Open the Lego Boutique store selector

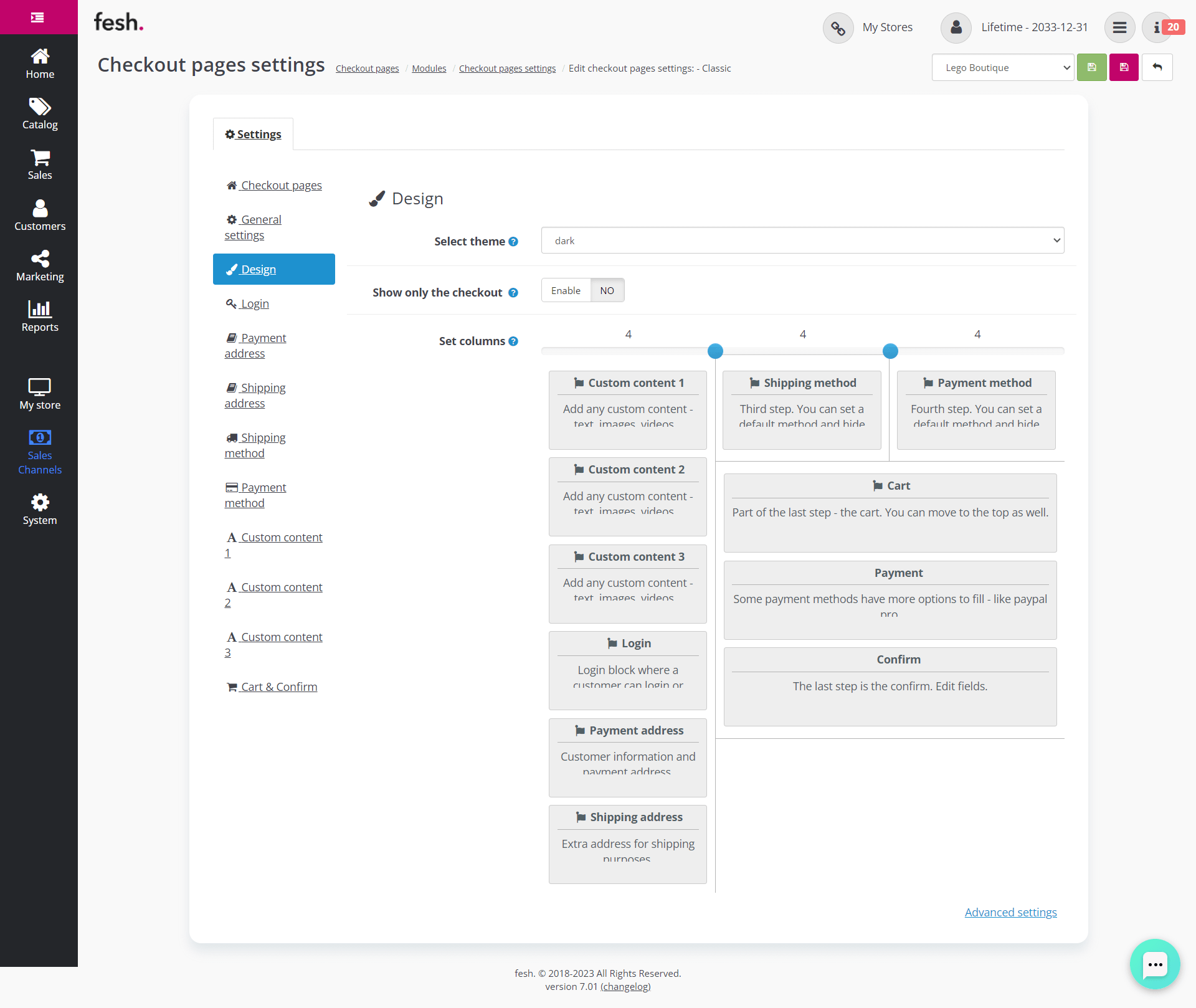pyautogui.click(x=1003, y=67)
